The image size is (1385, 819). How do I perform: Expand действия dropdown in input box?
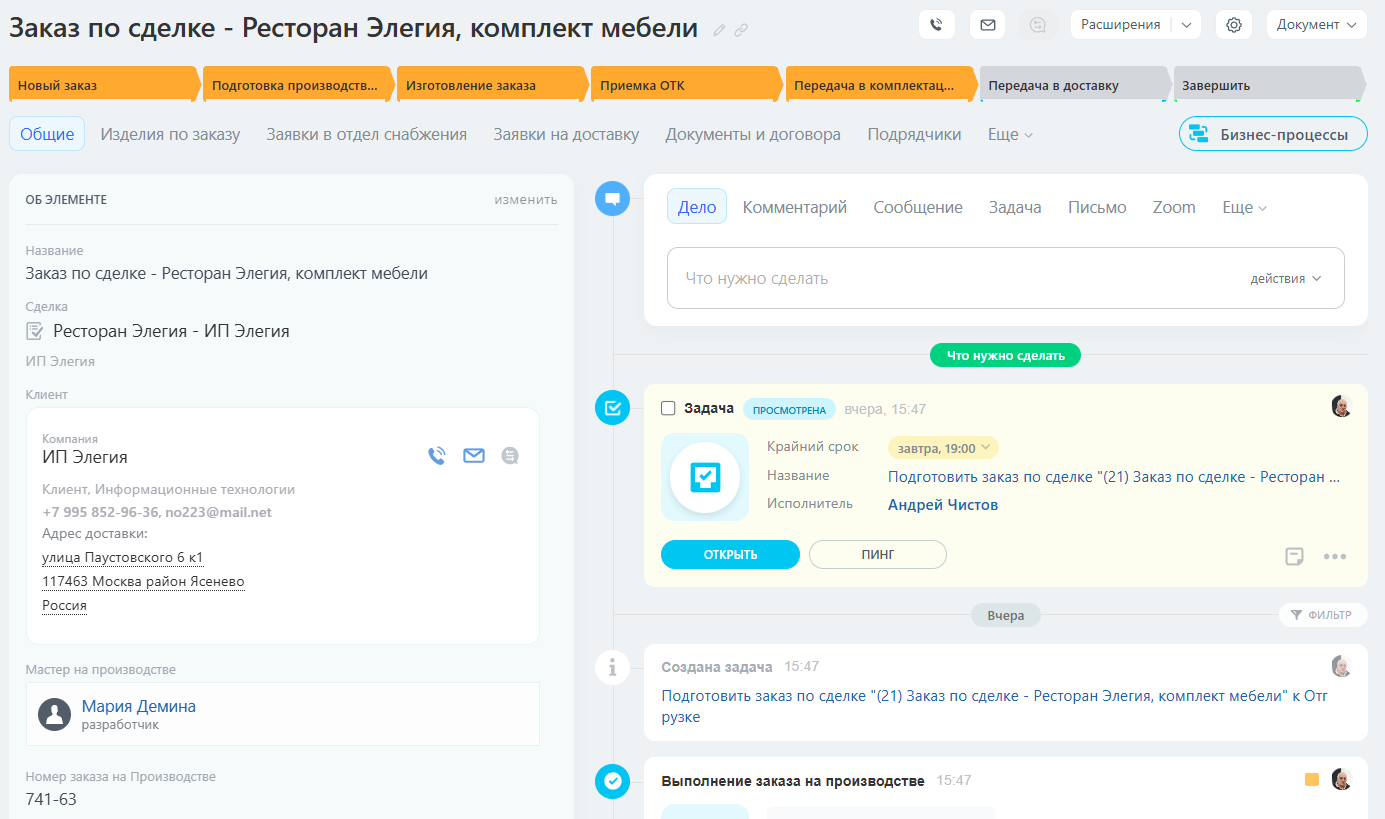1285,279
